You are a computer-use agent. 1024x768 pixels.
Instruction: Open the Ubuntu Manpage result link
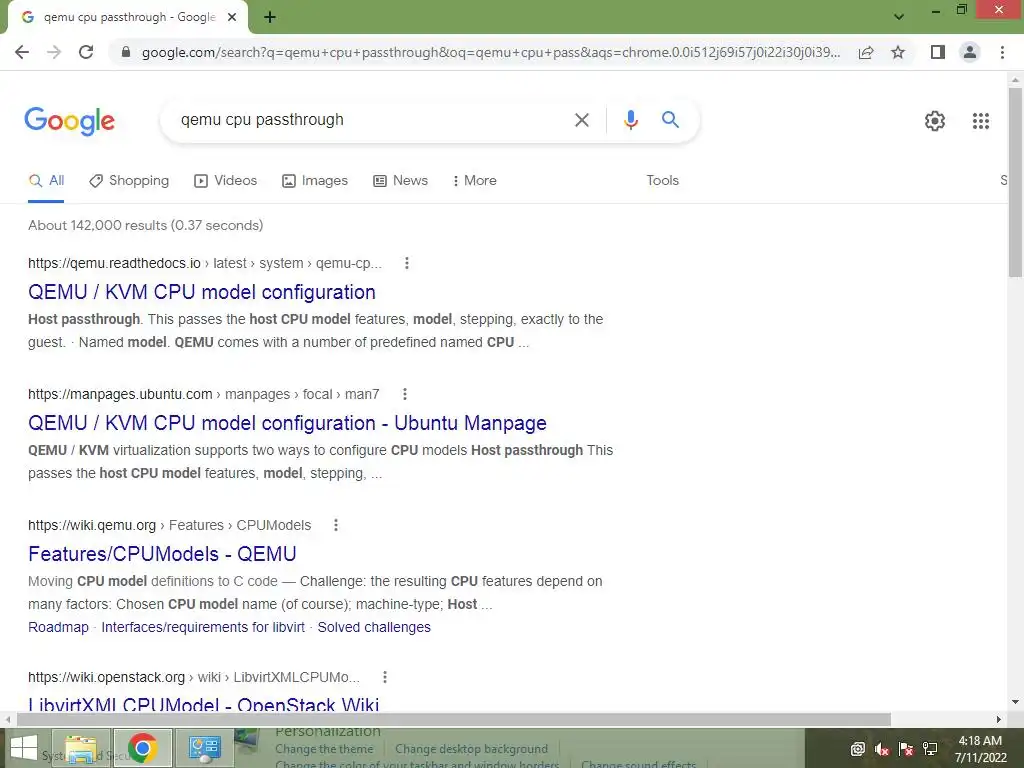pyautogui.click(x=287, y=424)
